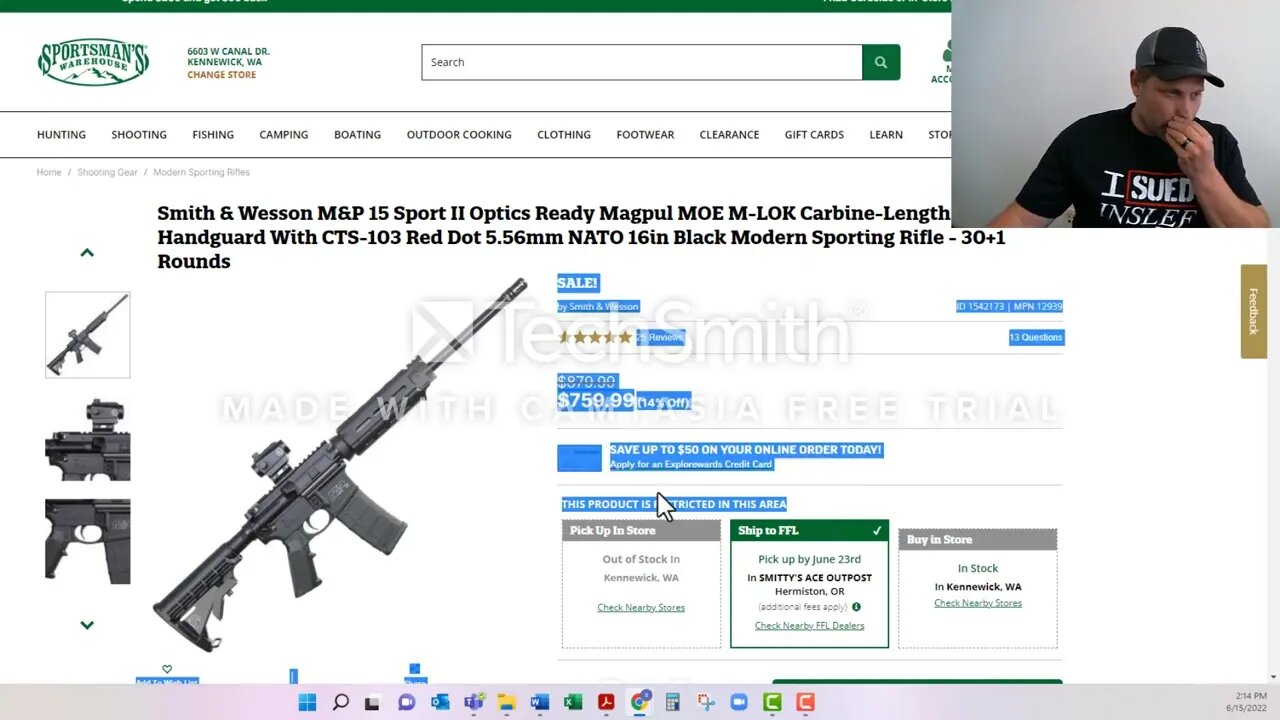Click the 'by Smith & Wesson' brand link
This screenshot has width=1280, height=720.
pos(598,307)
